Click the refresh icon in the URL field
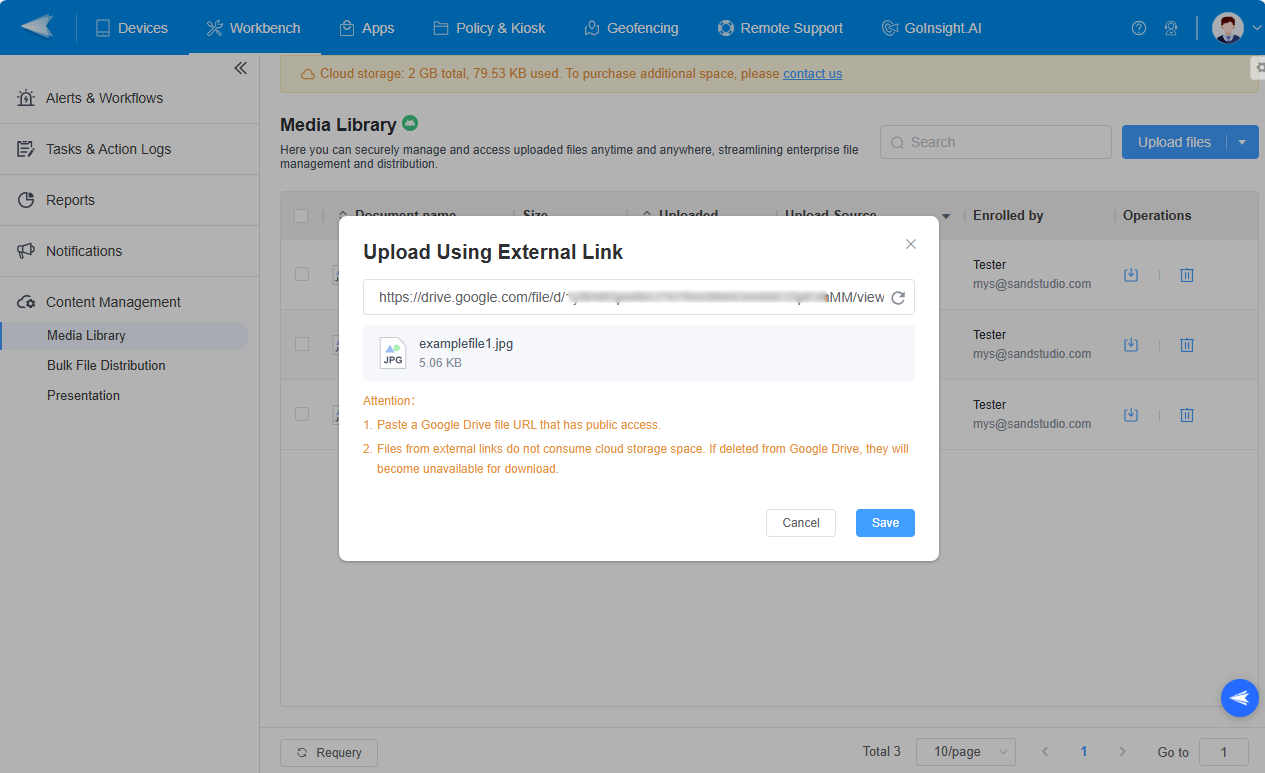Screen dimensions: 1265x773 click(898, 298)
